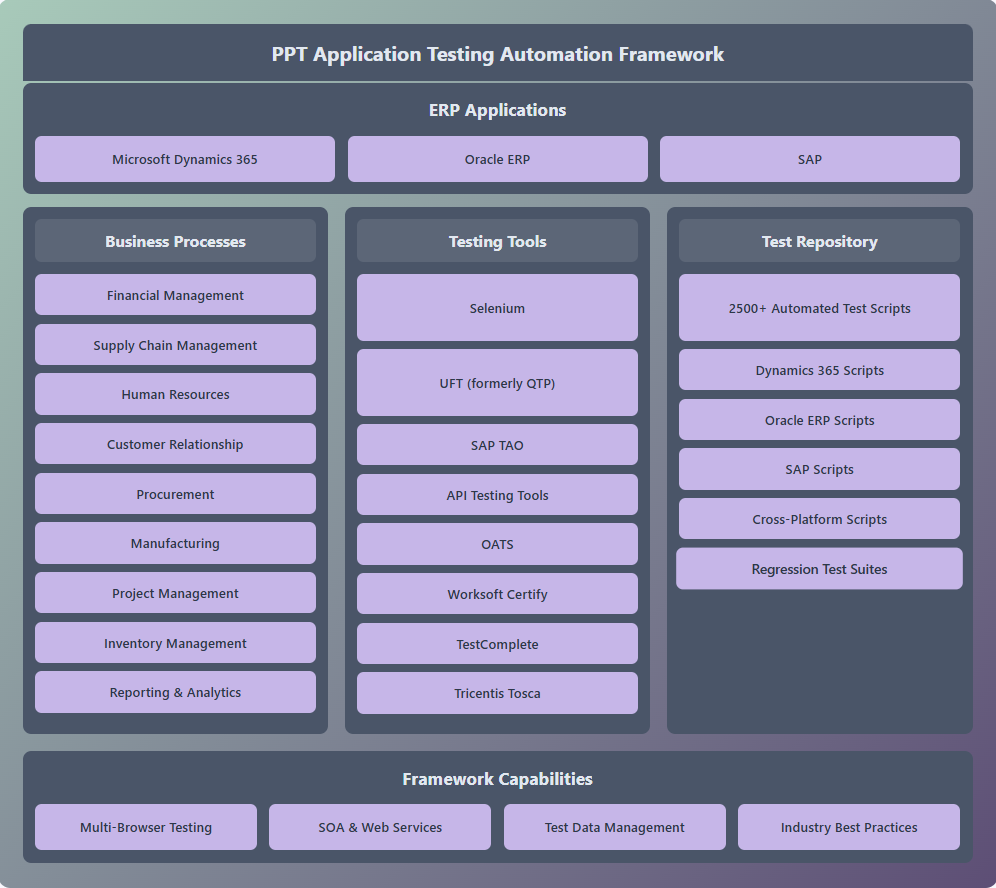The width and height of the screenshot is (996, 888).
Task: Click the Microsoft Dynamics 365 box
Action: (x=185, y=159)
